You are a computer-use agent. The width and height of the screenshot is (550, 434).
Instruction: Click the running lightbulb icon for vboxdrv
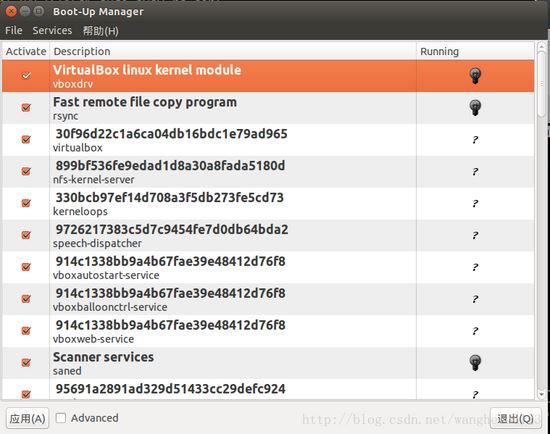475,76
